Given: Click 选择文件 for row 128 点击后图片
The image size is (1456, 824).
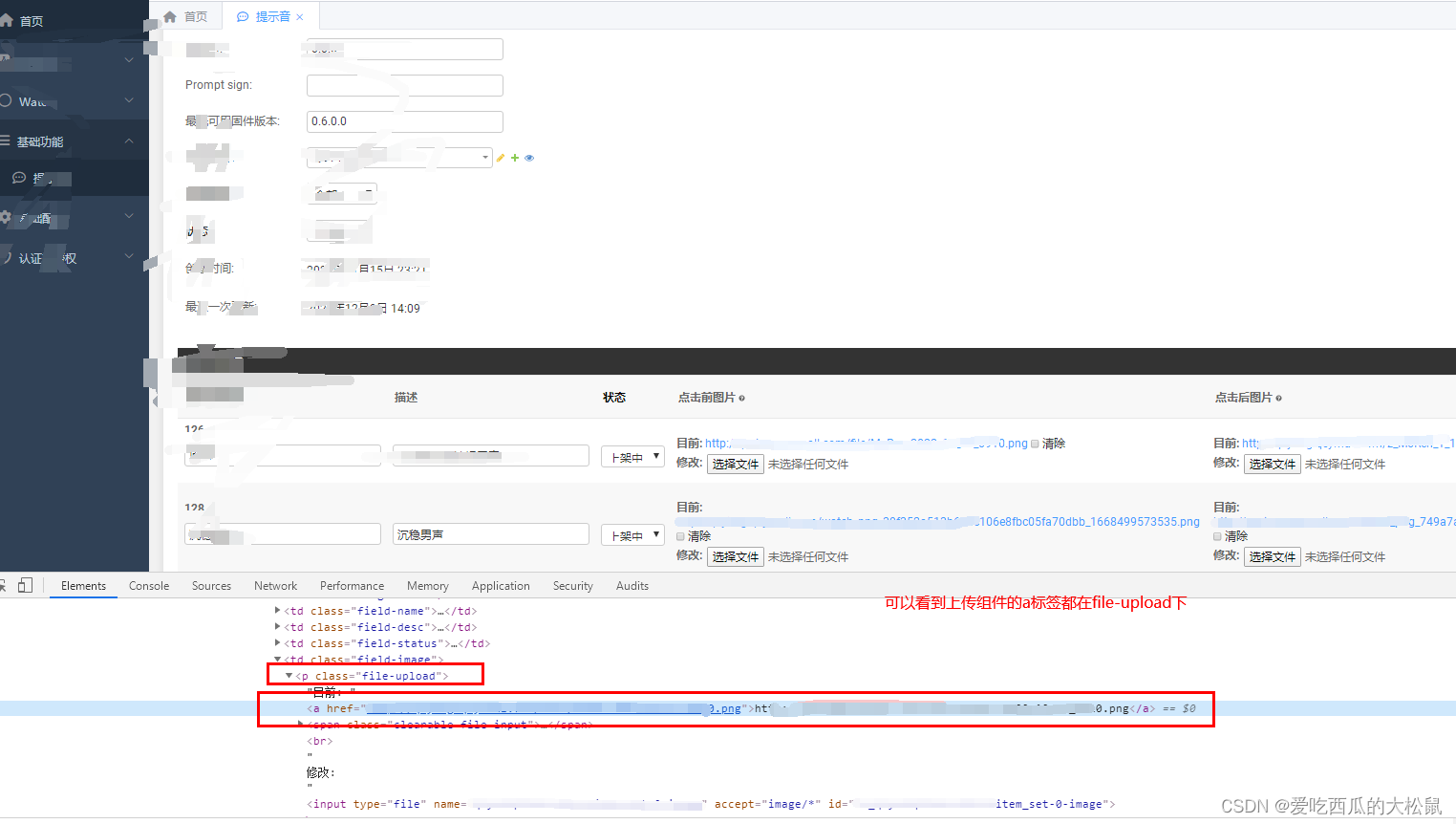Looking at the screenshot, I should 1273,556.
